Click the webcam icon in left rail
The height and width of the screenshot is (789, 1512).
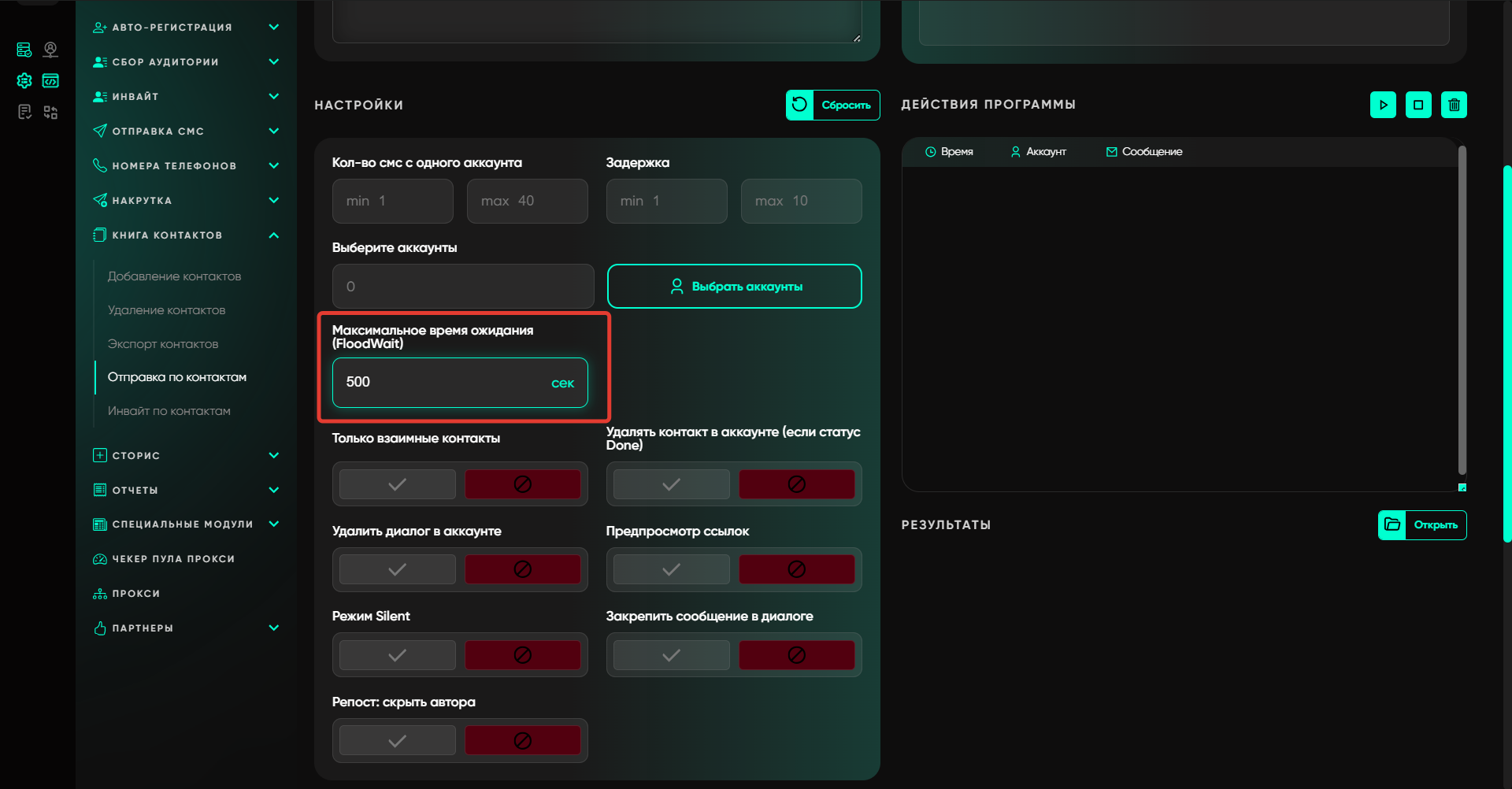tap(50, 50)
